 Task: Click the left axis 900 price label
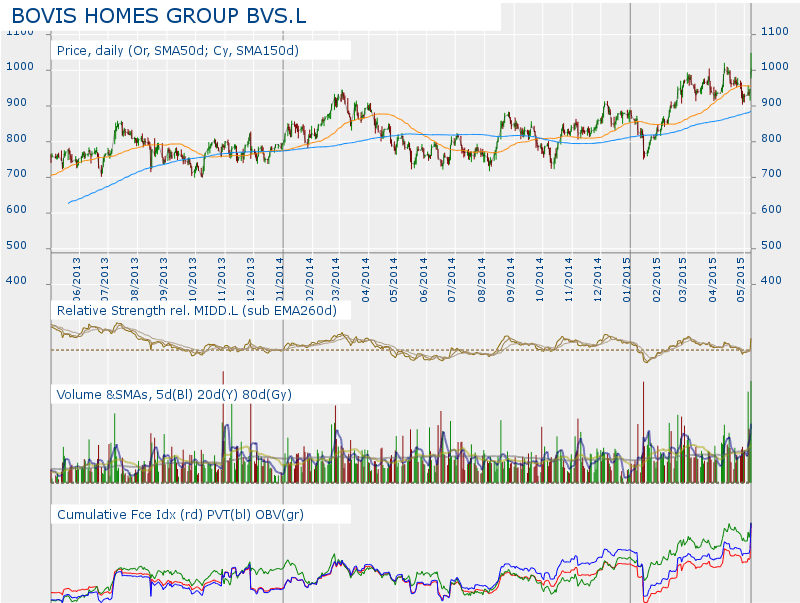[x=17, y=103]
